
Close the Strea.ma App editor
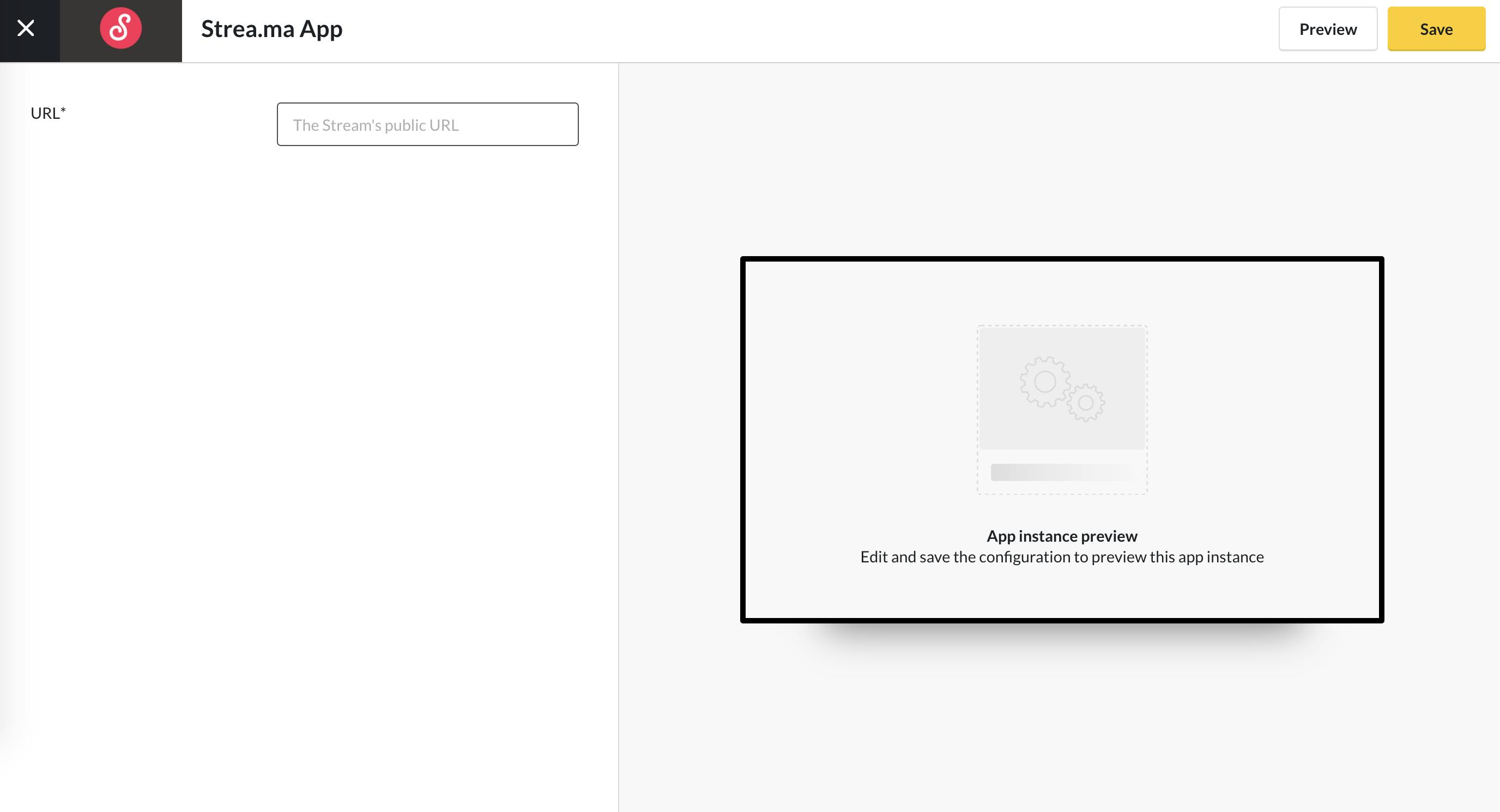click(x=26, y=28)
